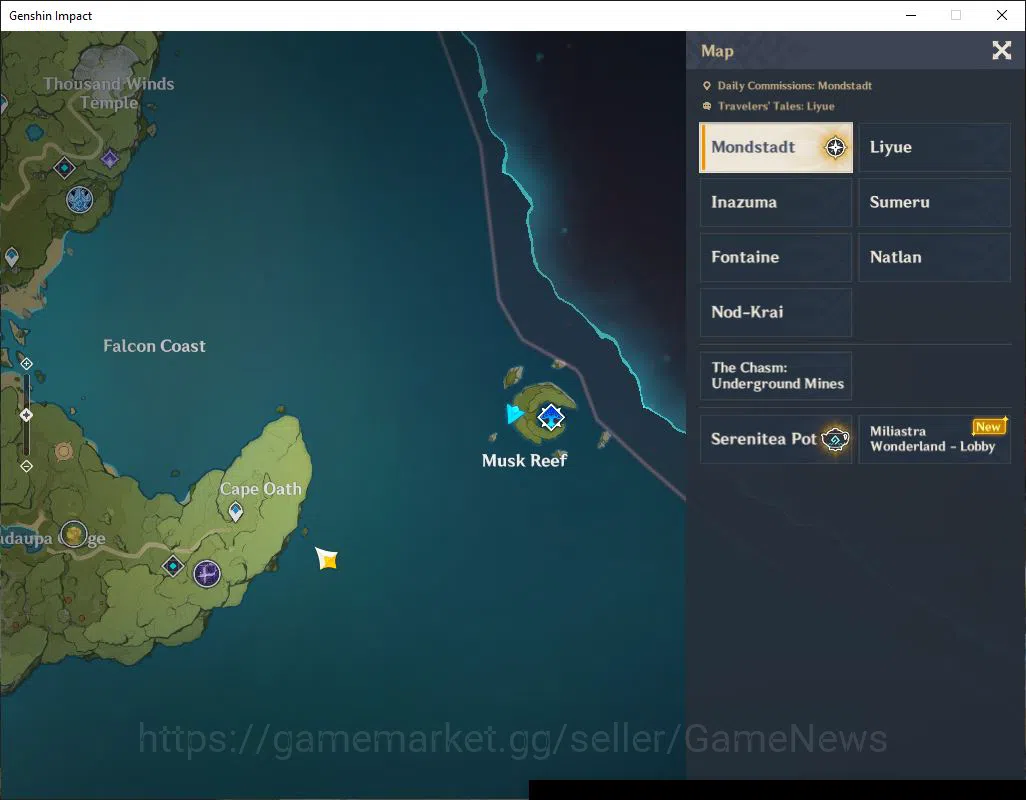The width and height of the screenshot is (1026, 800).
Task: Select the Nod-Krai region
Action: [x=775, y=312]
